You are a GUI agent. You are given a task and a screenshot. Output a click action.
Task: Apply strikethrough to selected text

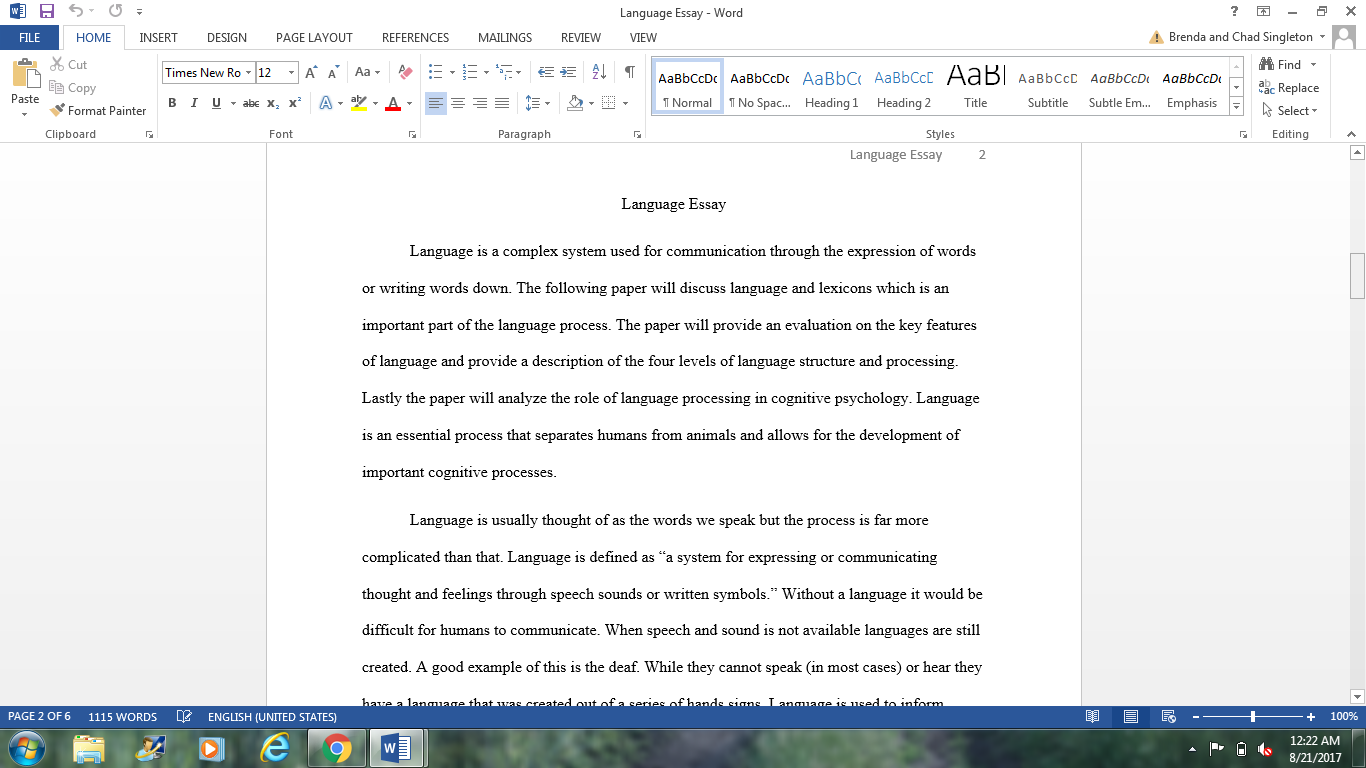[250, 103]
